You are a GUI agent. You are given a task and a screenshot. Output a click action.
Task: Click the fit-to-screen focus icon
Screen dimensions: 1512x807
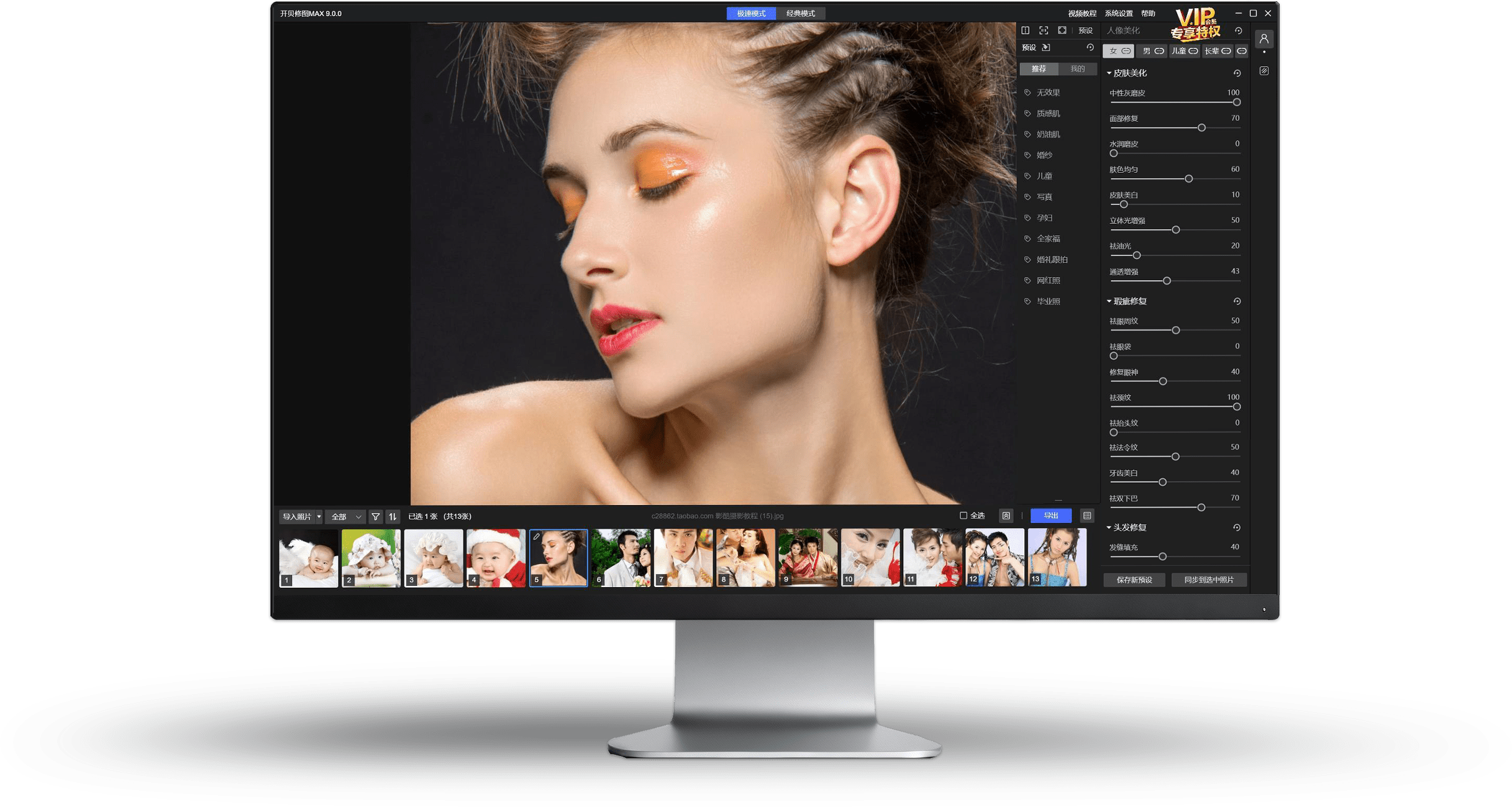tap(1044, 30)
